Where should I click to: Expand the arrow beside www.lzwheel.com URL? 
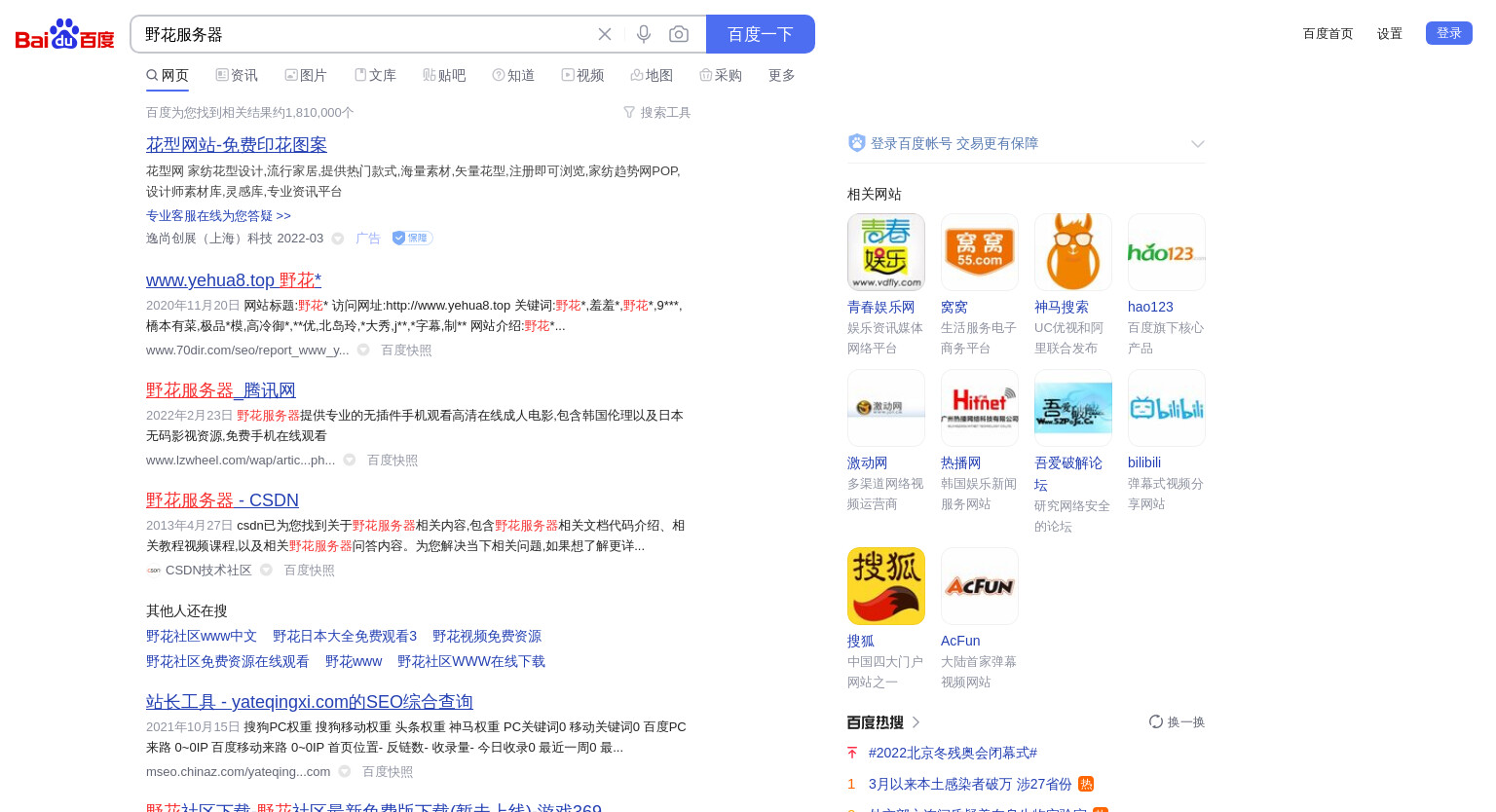coord(350,460)
